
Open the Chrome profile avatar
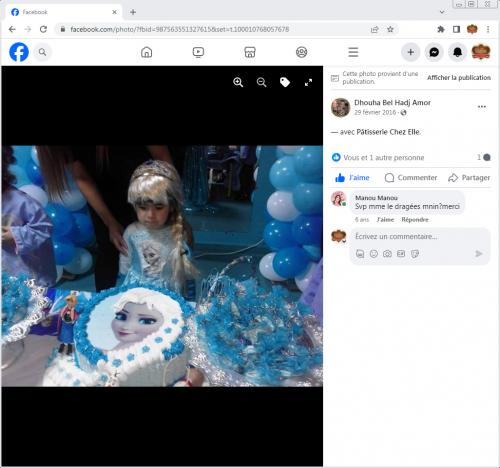472,29
